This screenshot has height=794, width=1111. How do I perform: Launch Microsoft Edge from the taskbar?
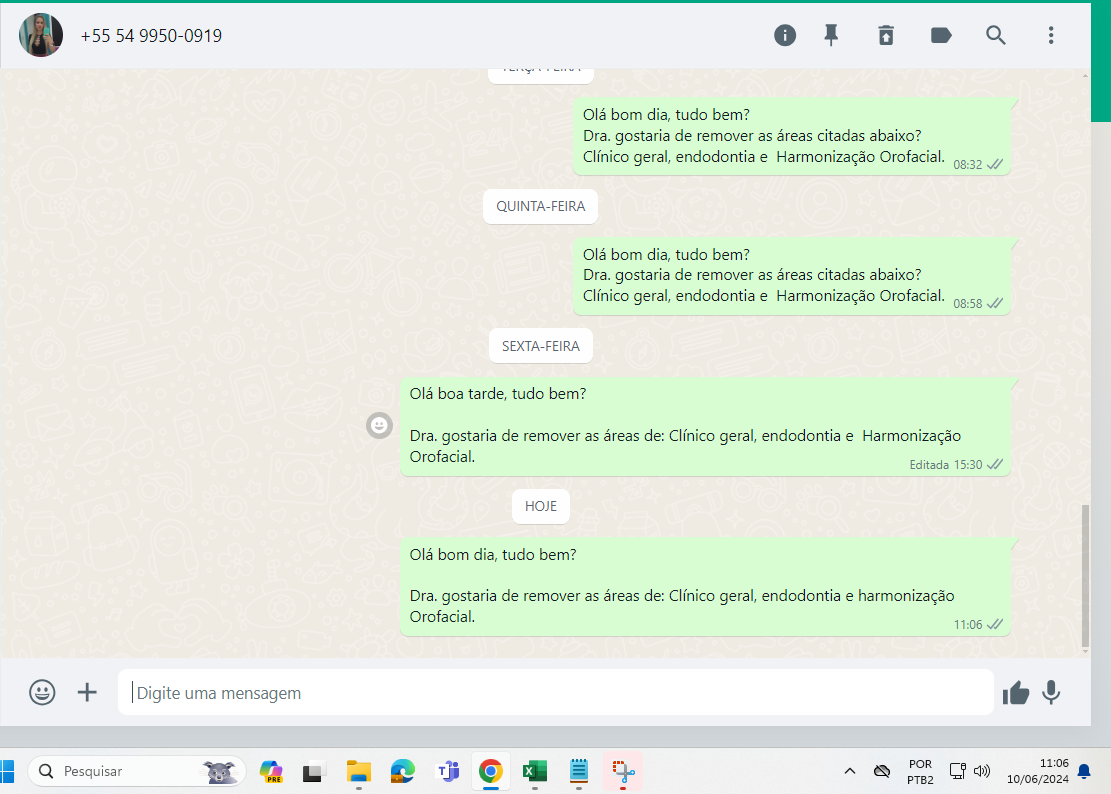402,771
